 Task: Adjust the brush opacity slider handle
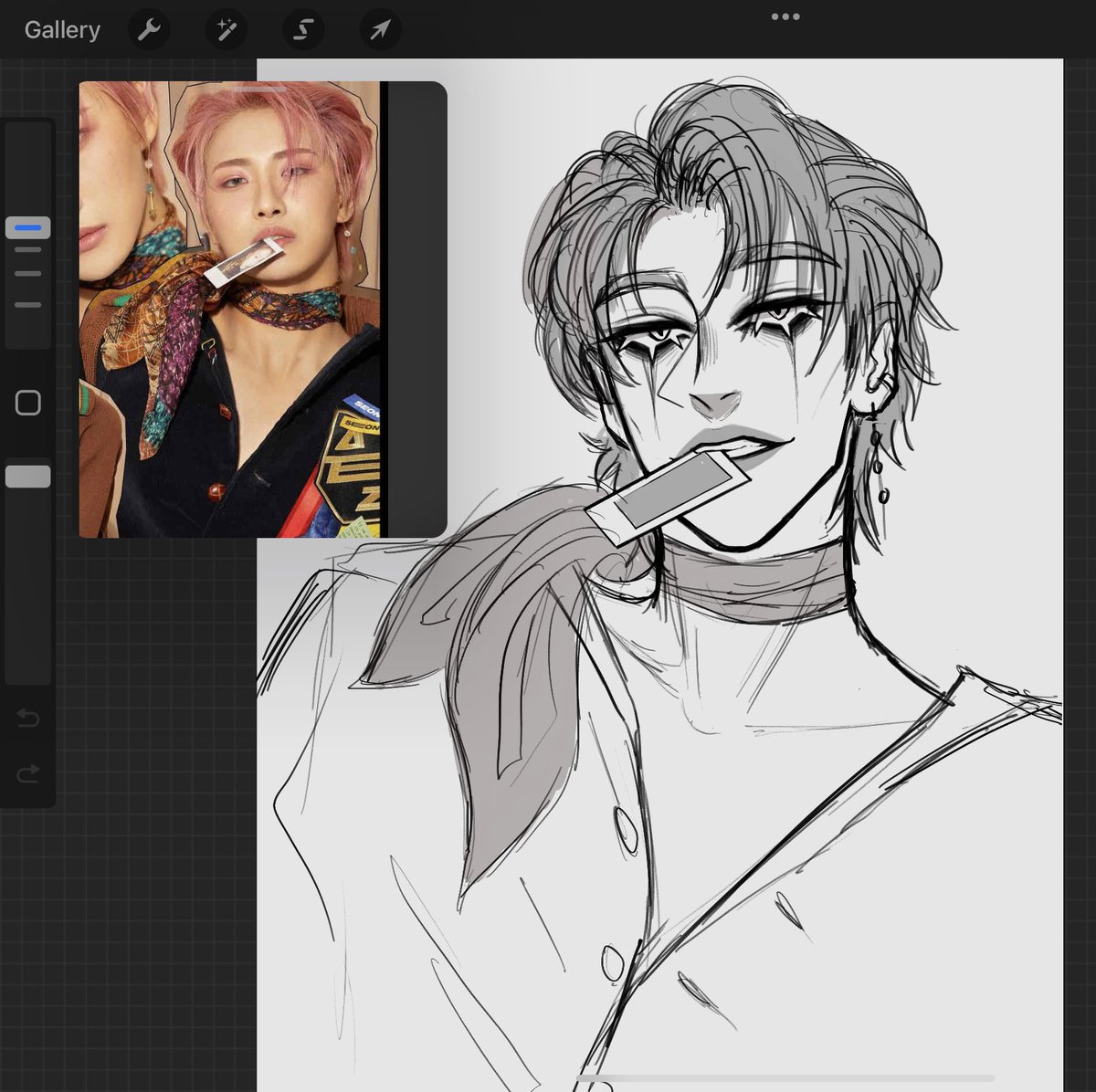[x=27, y=477]
